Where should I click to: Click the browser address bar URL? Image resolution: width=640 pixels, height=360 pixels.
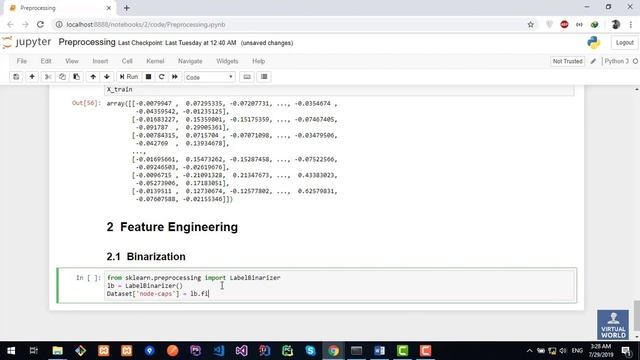click(146, 24)
